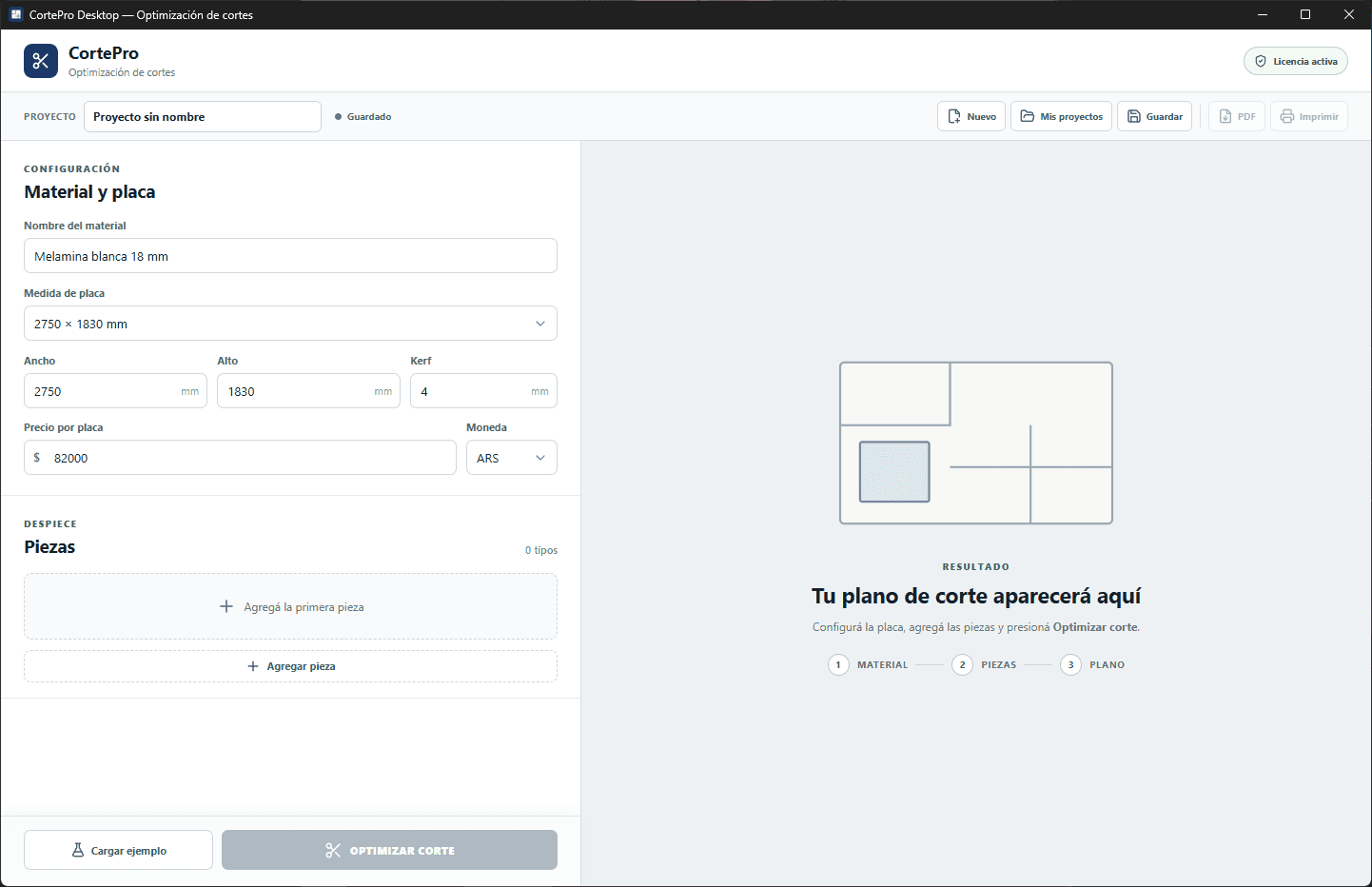
Task: Click the Piezas section heading
Action: pos(49,546)
